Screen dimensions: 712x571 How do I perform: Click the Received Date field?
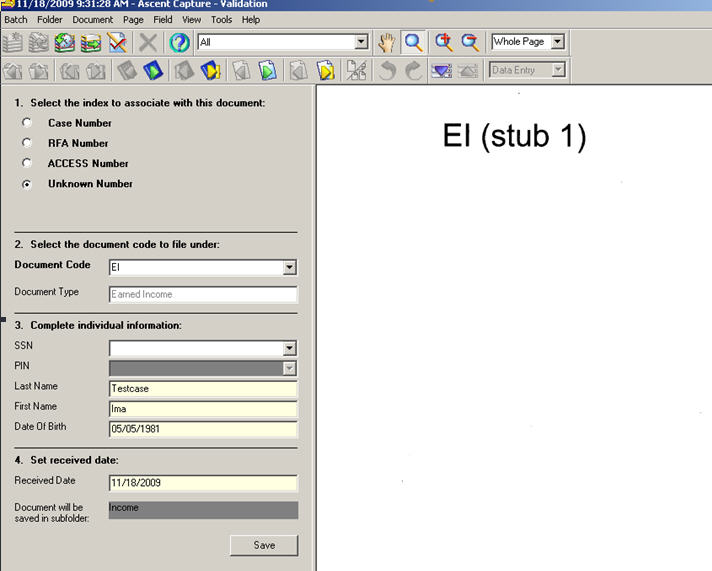click(x=203, y=483)
